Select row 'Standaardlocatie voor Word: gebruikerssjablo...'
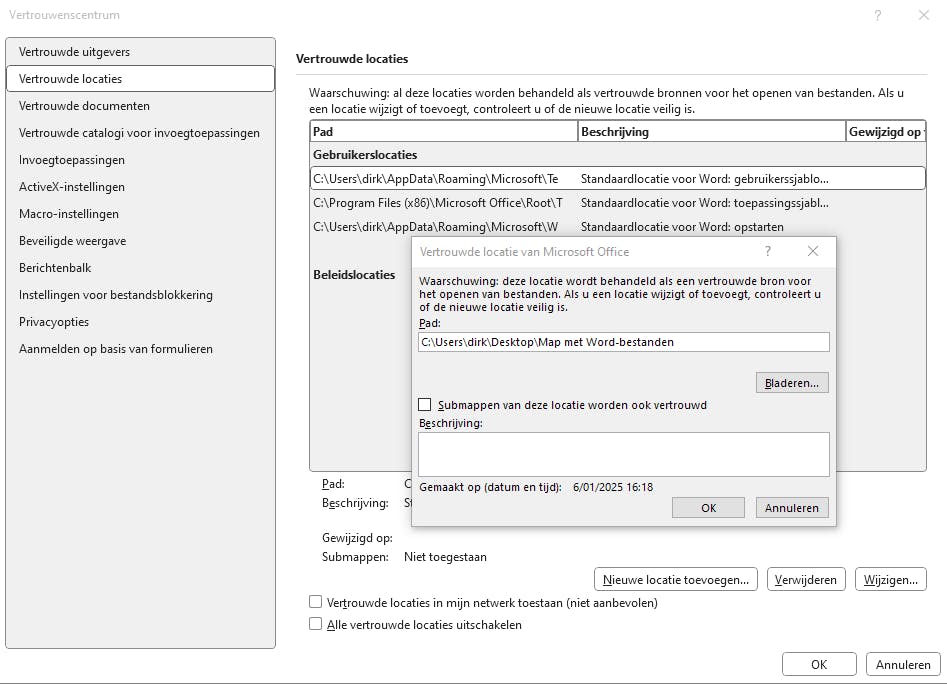The width and height of the screenshot is (947, 684). [617, 179]
